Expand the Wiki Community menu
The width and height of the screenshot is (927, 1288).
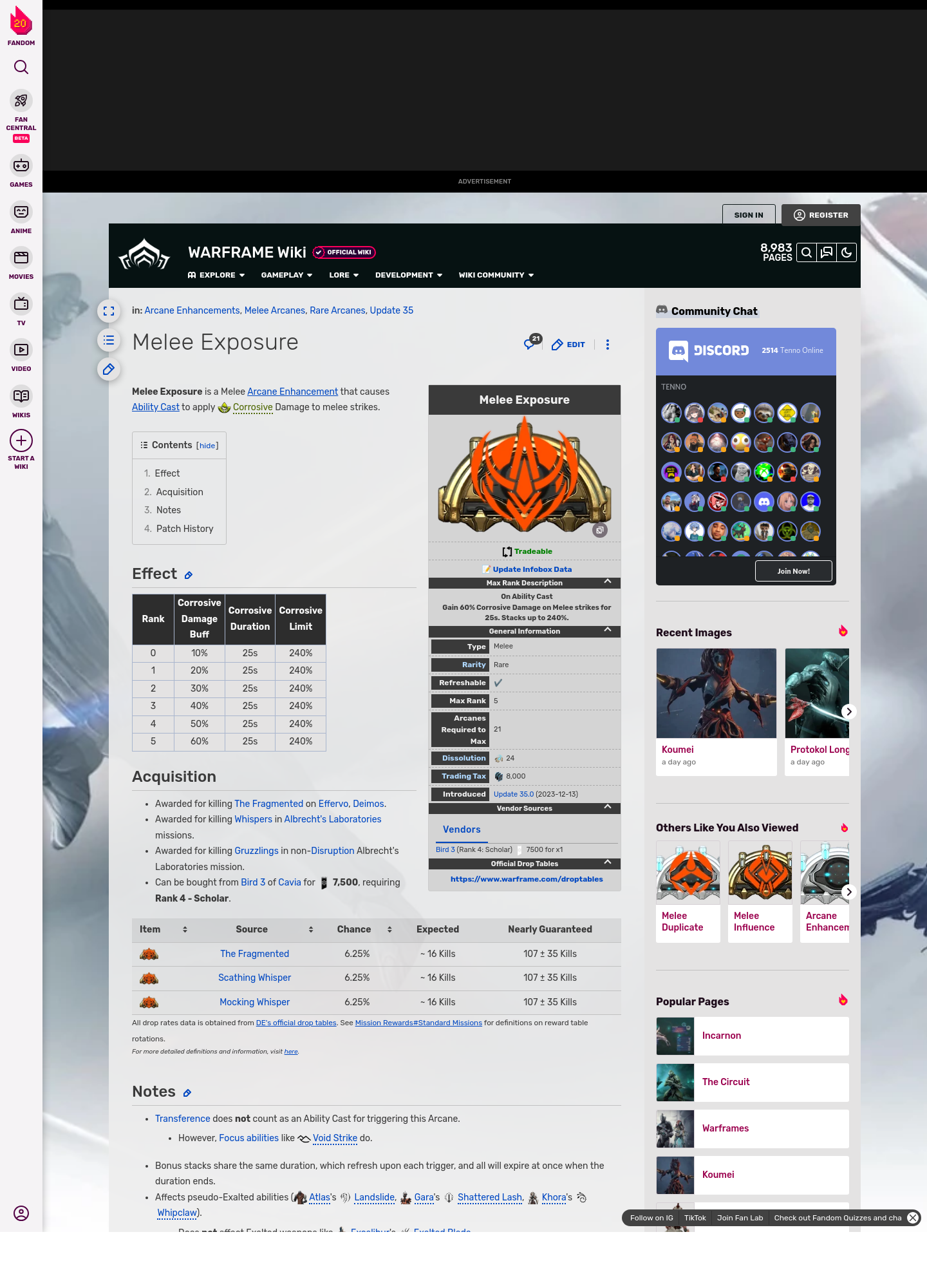[496, 275]
